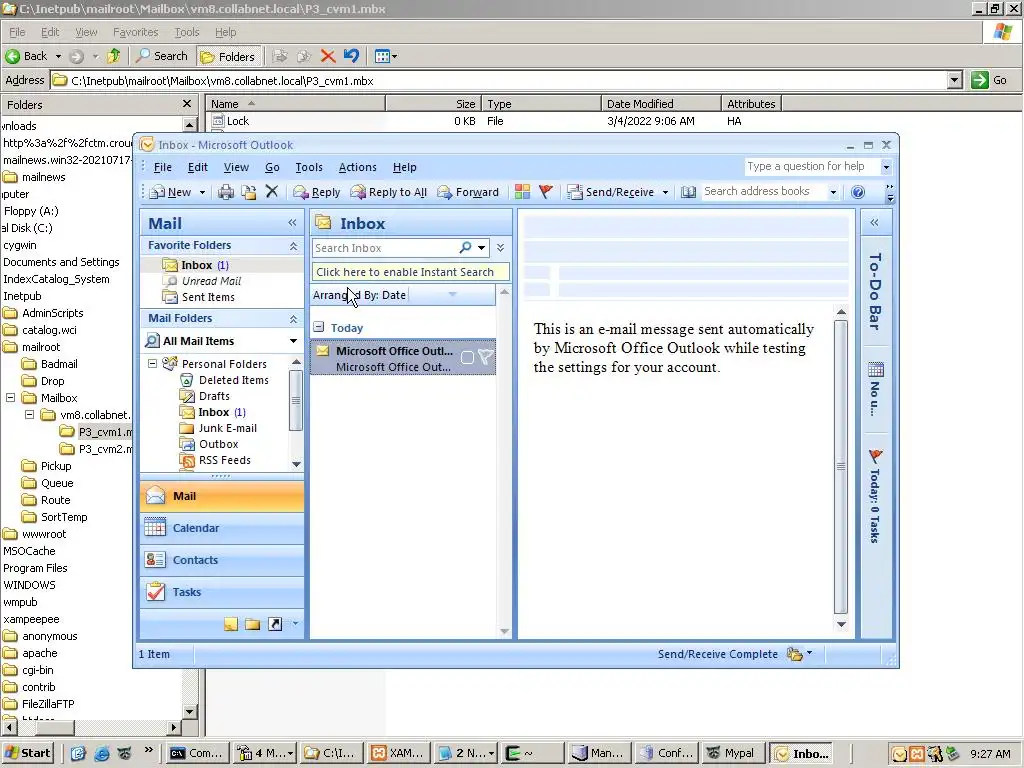Open the Search Inbox options dropdown arrow

click(x=481, y=248)
